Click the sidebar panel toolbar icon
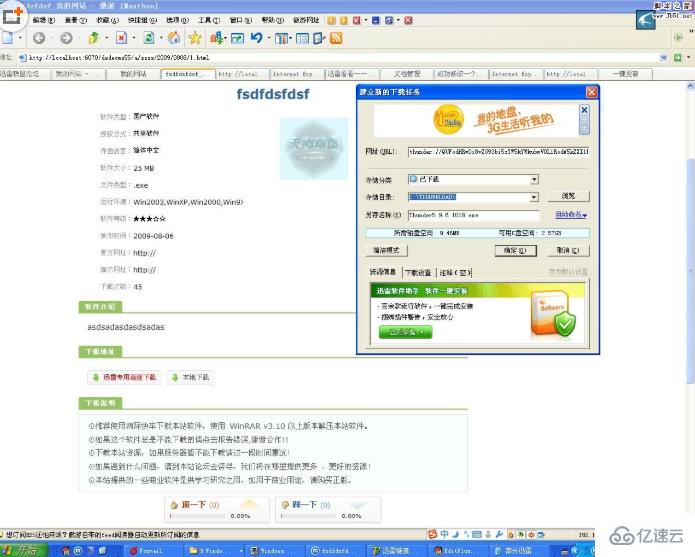 point(302,39)
